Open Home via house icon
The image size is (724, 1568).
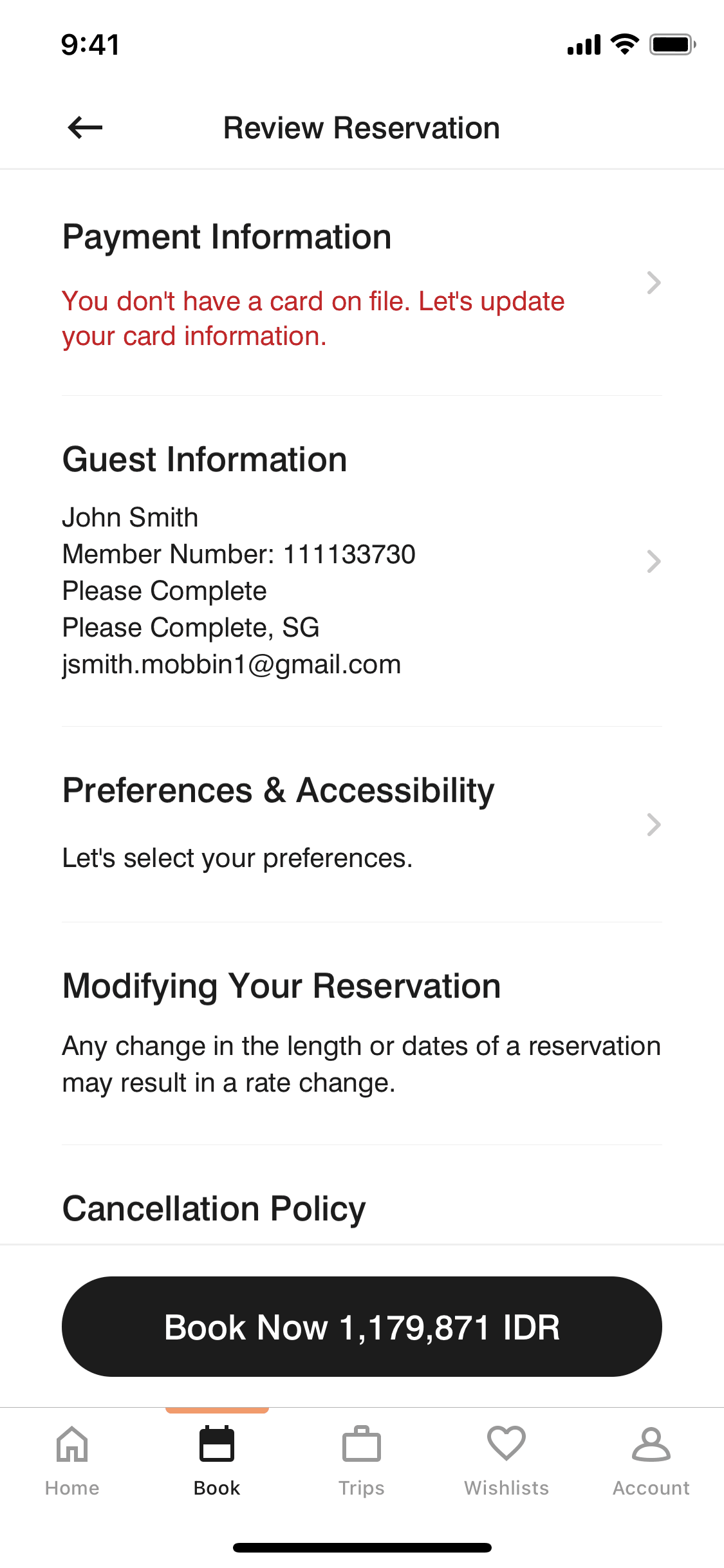coord(72,1444)
